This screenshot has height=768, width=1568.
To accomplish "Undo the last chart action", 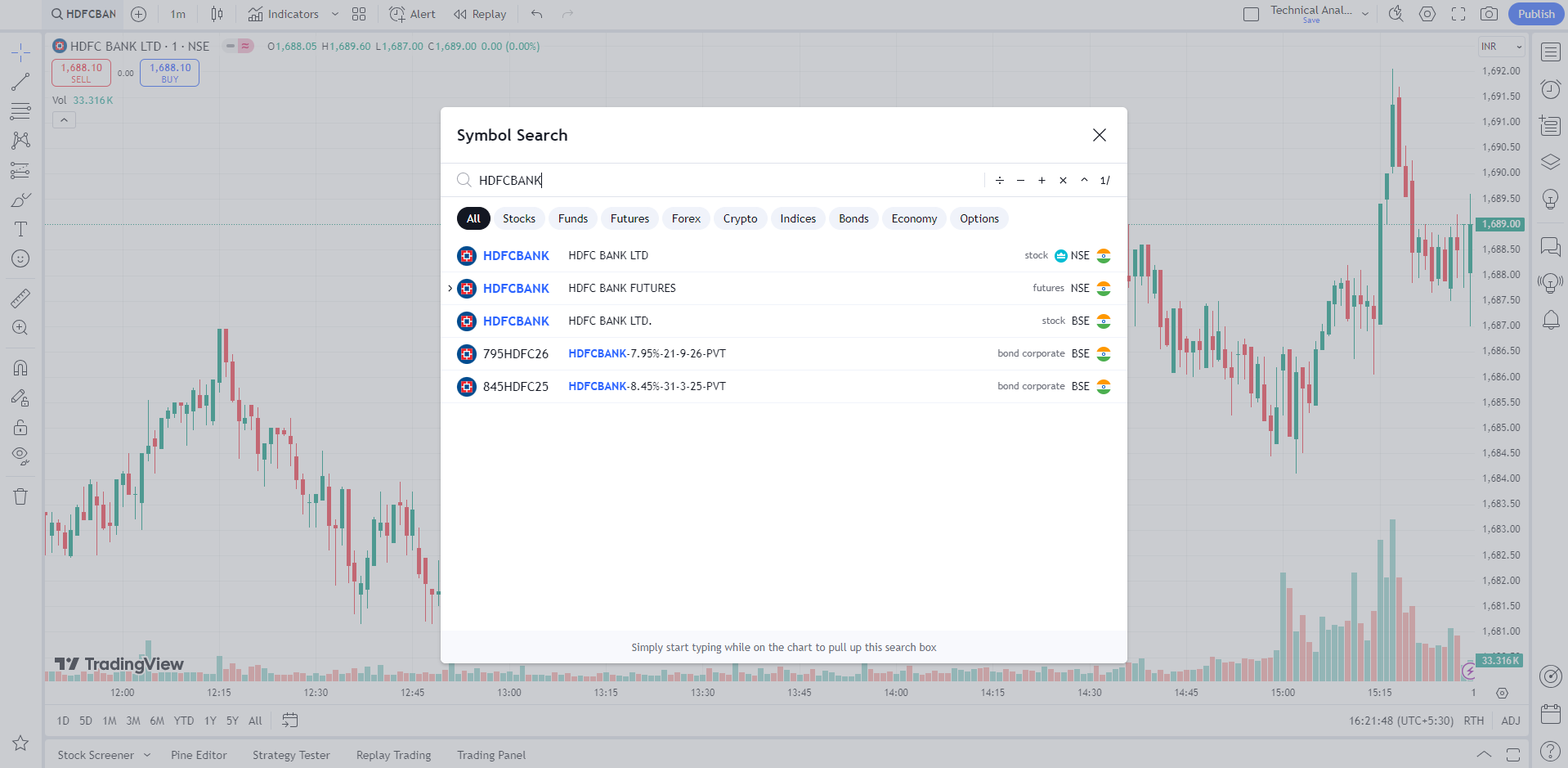I will pos(536,14).
